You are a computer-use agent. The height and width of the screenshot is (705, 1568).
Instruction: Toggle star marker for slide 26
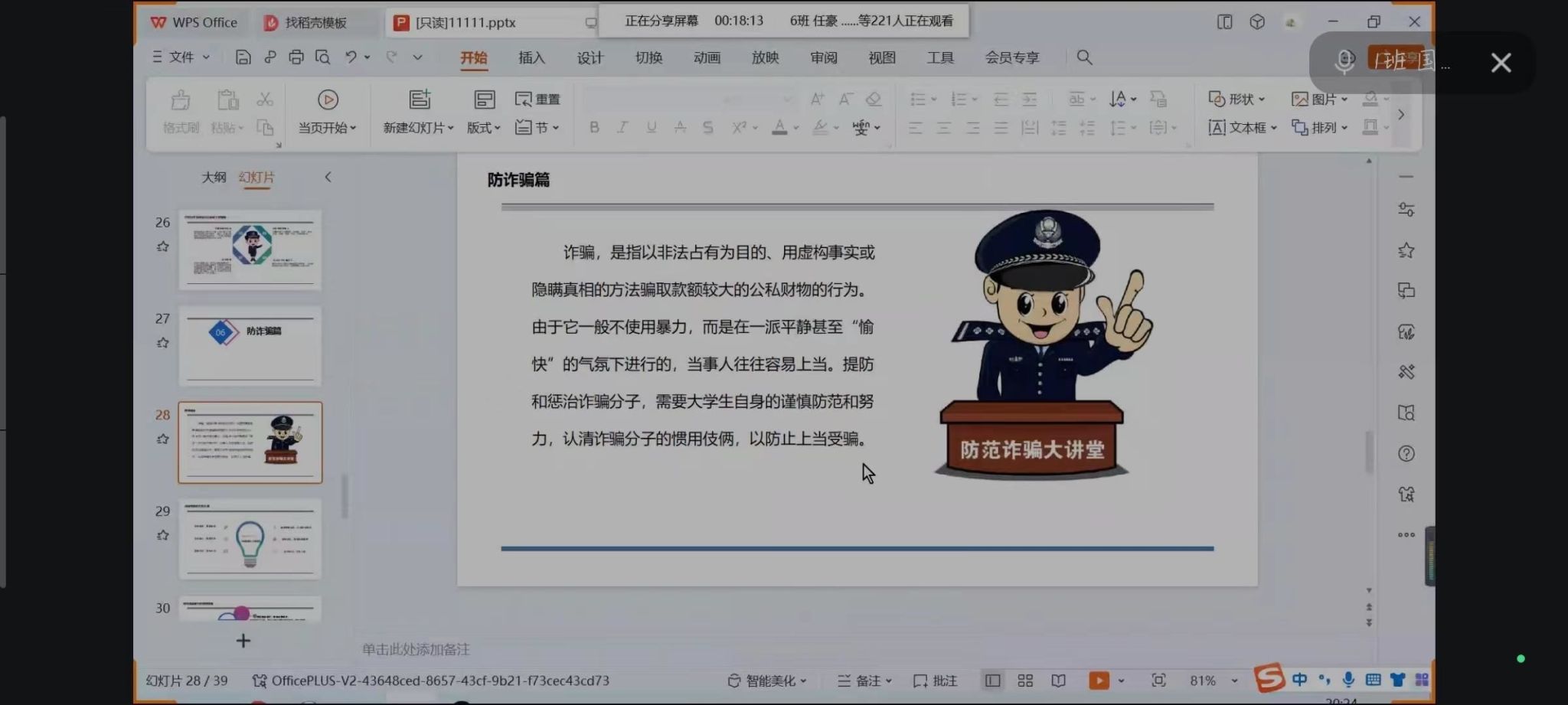pyautogui.click(x=163, y=246)
